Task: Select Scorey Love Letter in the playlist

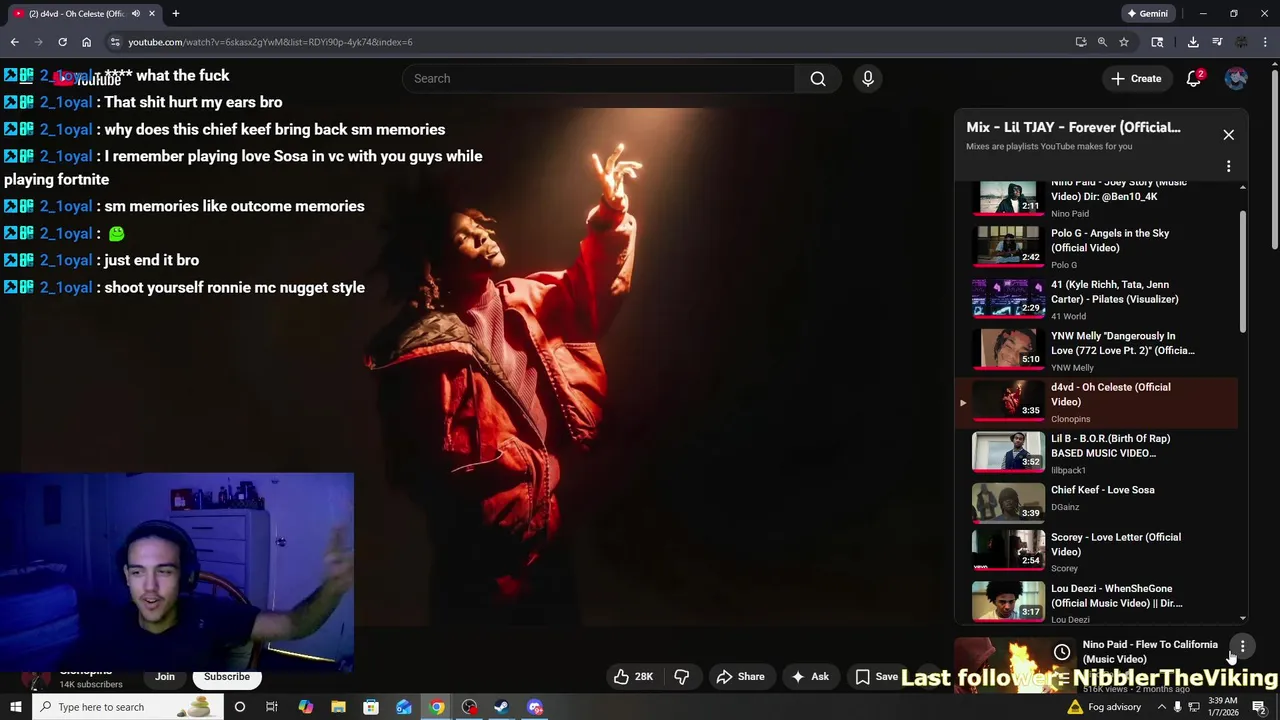Action: pyautogui.click(x=1097, y=552)
